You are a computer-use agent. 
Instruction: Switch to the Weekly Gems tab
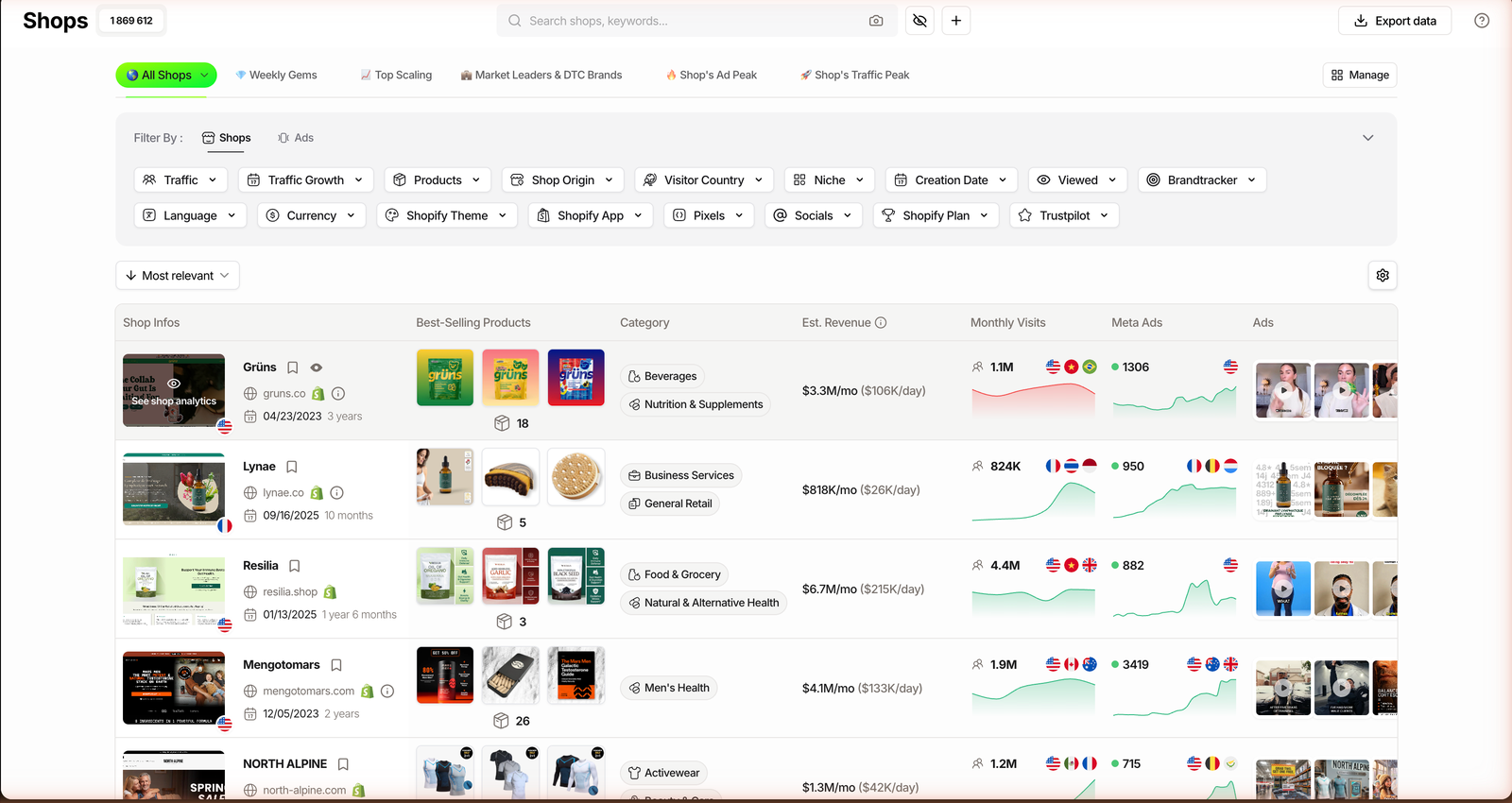(x=276, y=76)
